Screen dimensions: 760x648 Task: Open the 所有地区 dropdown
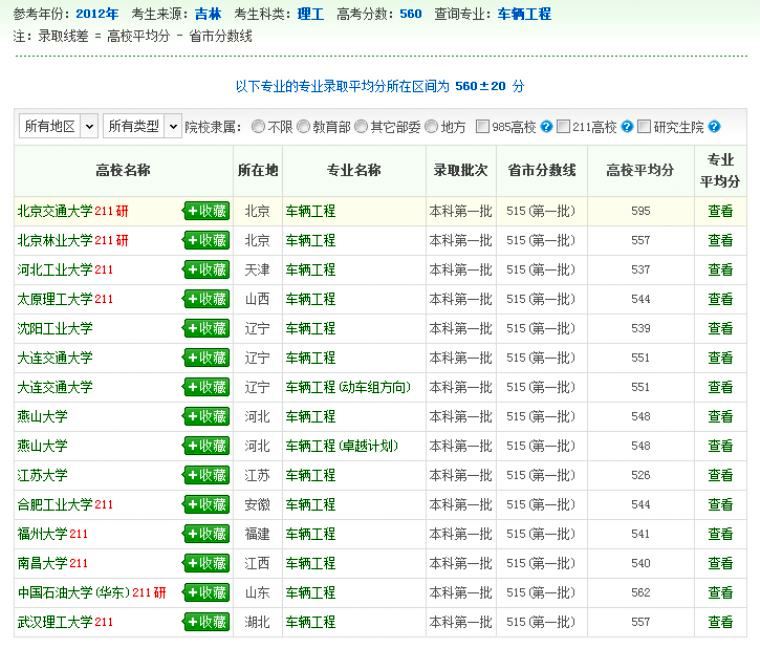coord(59,126)
